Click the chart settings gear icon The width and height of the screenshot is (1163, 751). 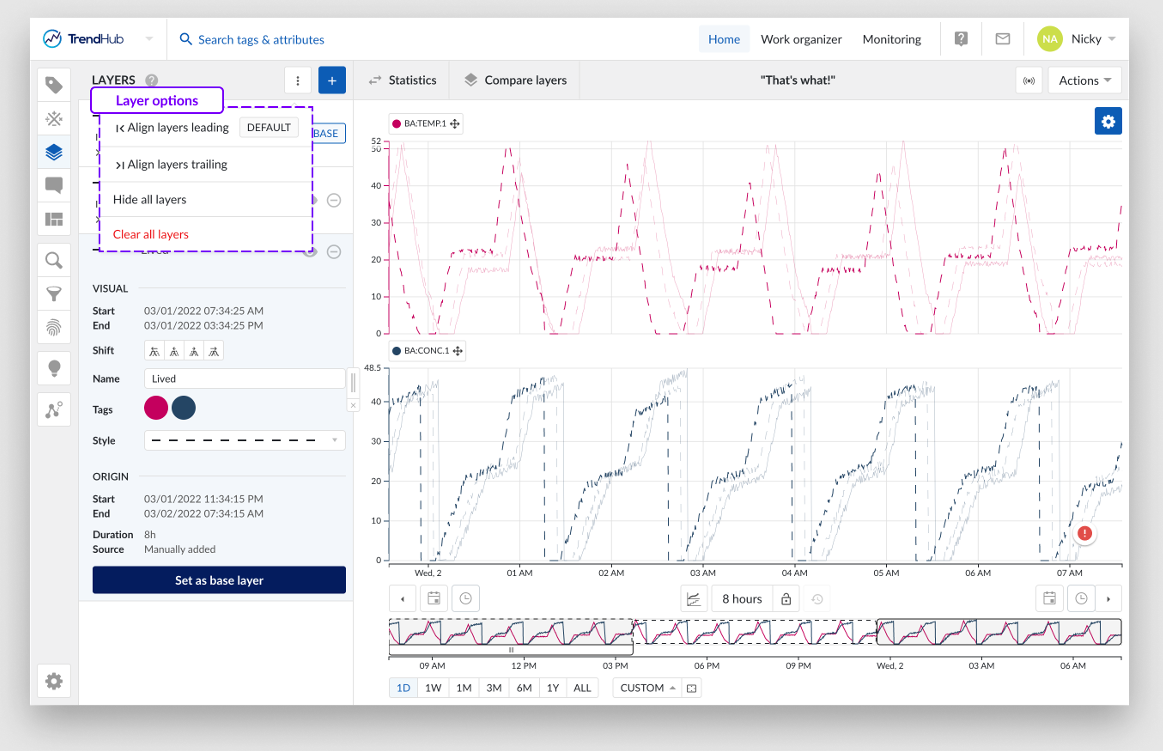tap(1108, 122)
